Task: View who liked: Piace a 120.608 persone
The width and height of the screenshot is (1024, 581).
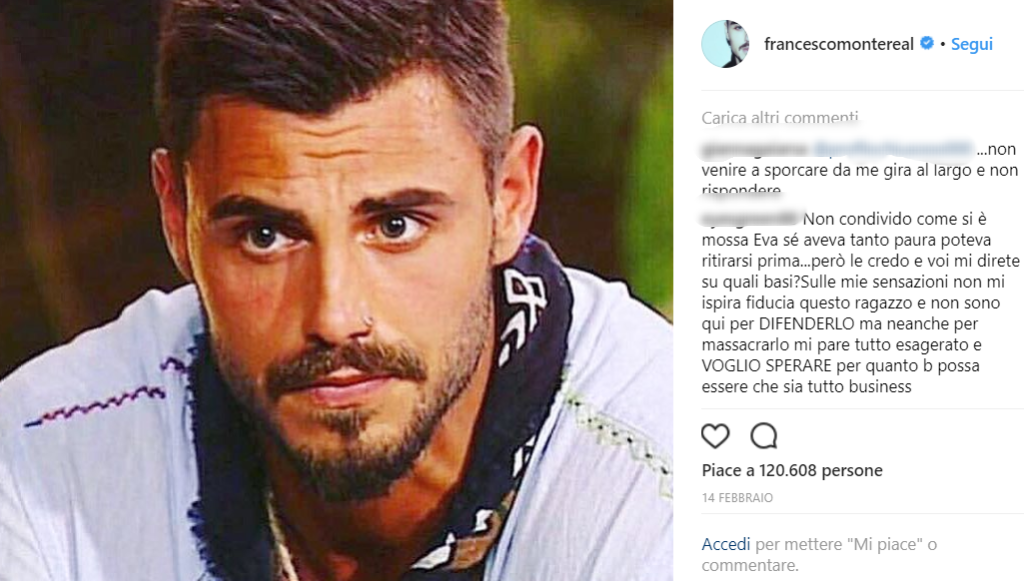Action: (x=792, y=470)
